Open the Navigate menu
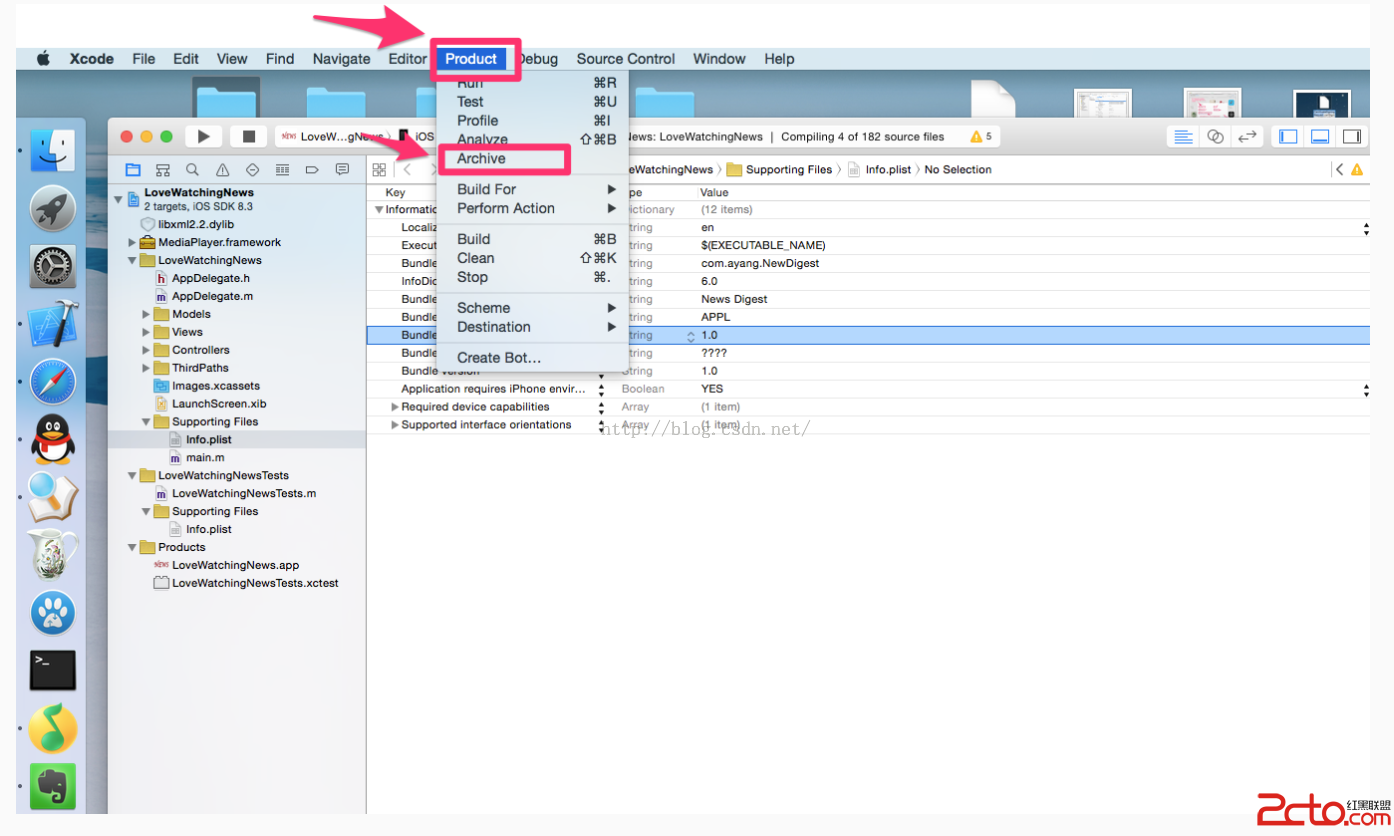 pos(341,59)
